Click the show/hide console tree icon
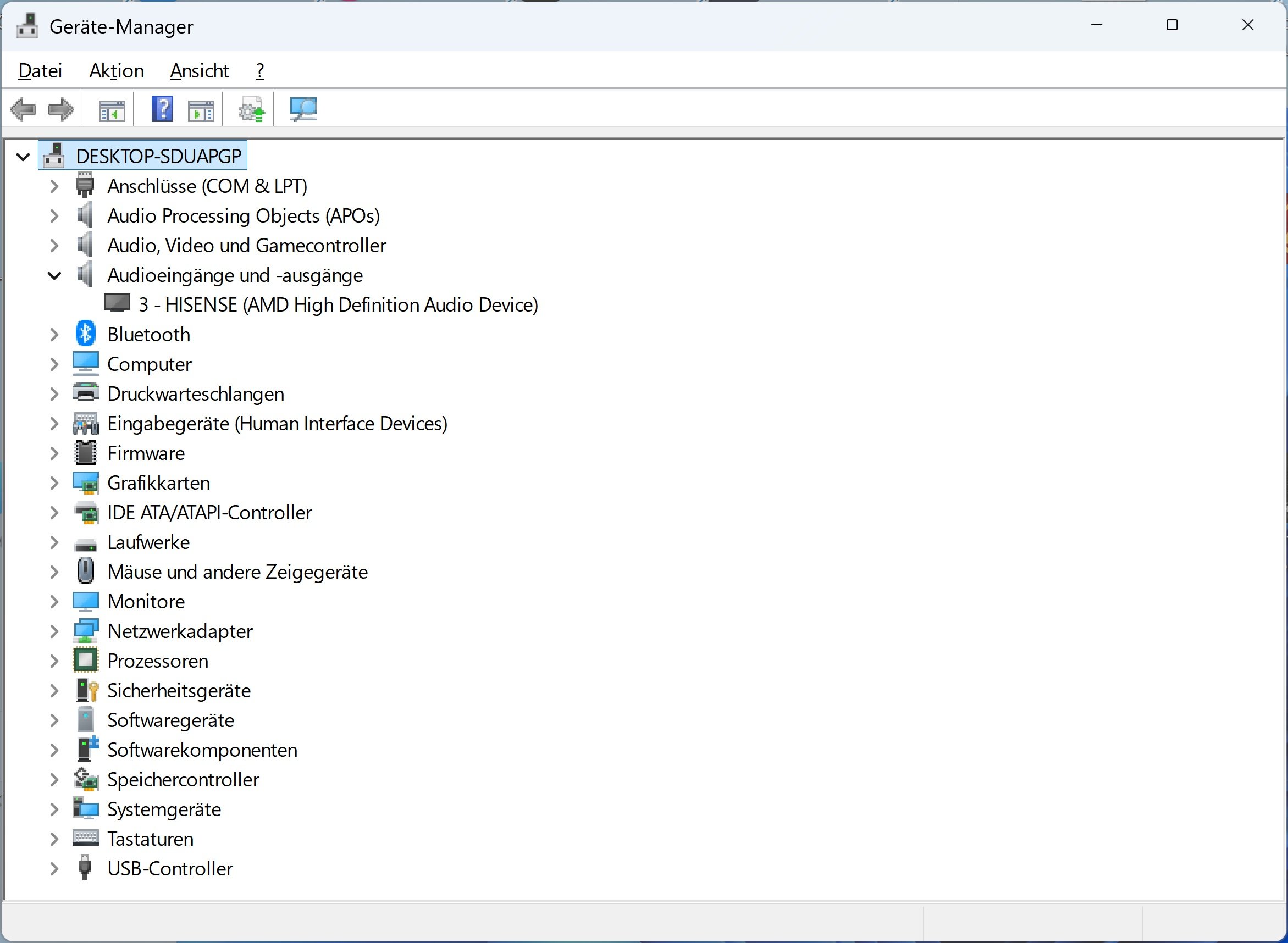 click(112, 109)
